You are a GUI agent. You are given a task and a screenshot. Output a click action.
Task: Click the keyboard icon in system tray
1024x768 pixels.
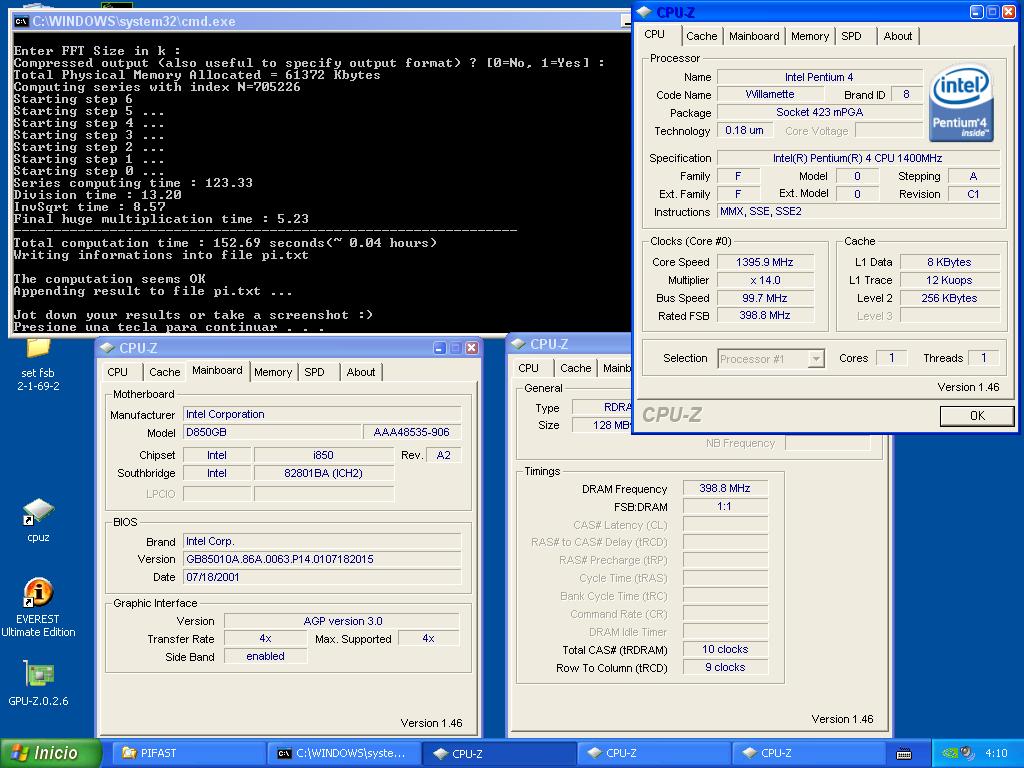coord(904,754)
